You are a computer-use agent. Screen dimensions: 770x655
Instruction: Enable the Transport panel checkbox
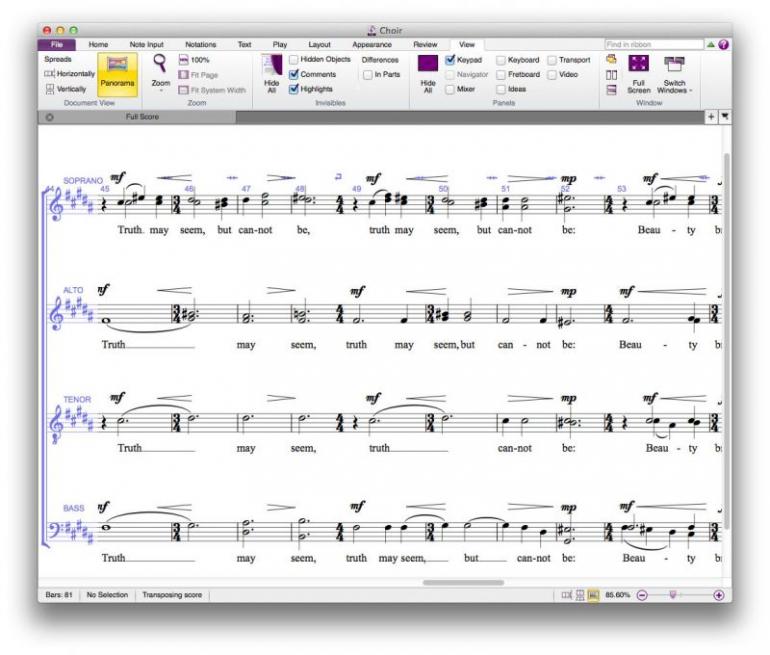coord(552,60)
